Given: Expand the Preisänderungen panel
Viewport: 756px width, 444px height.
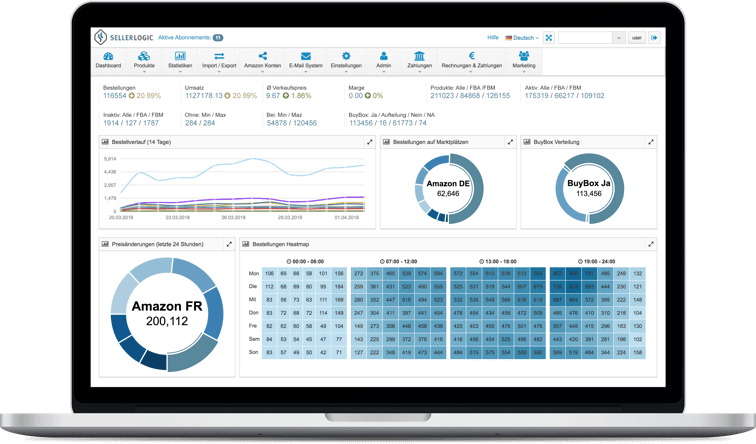Looking at the screenshot, I should click(229, 244).
